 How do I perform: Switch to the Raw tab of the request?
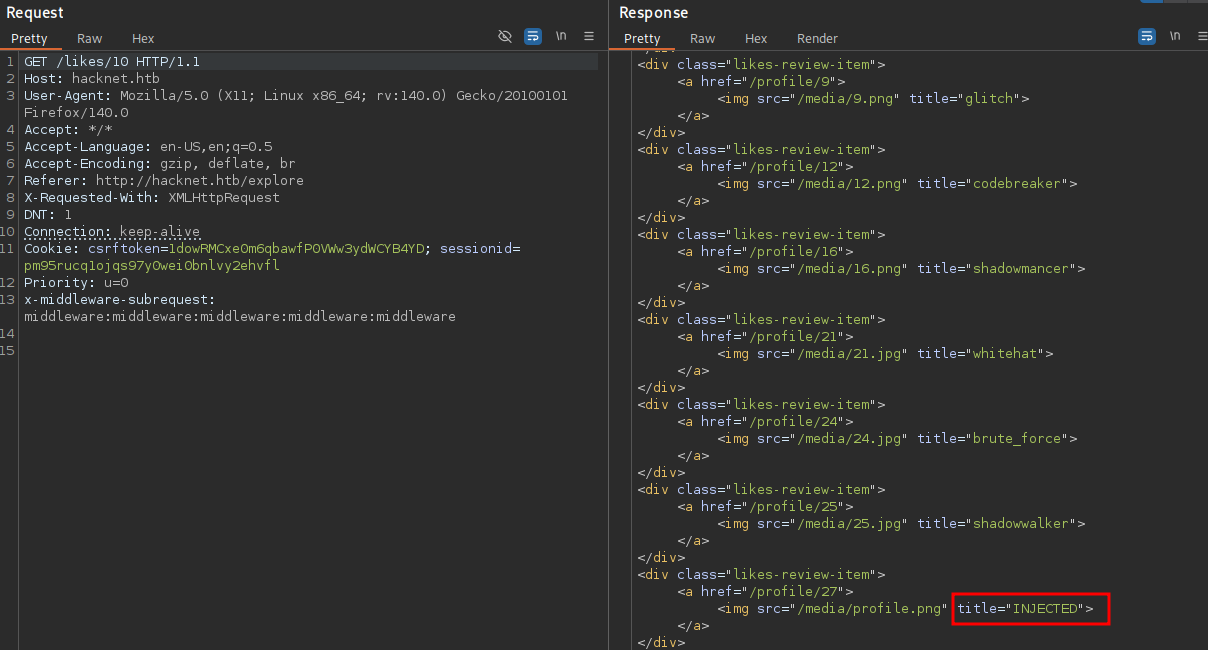point(89,38)
